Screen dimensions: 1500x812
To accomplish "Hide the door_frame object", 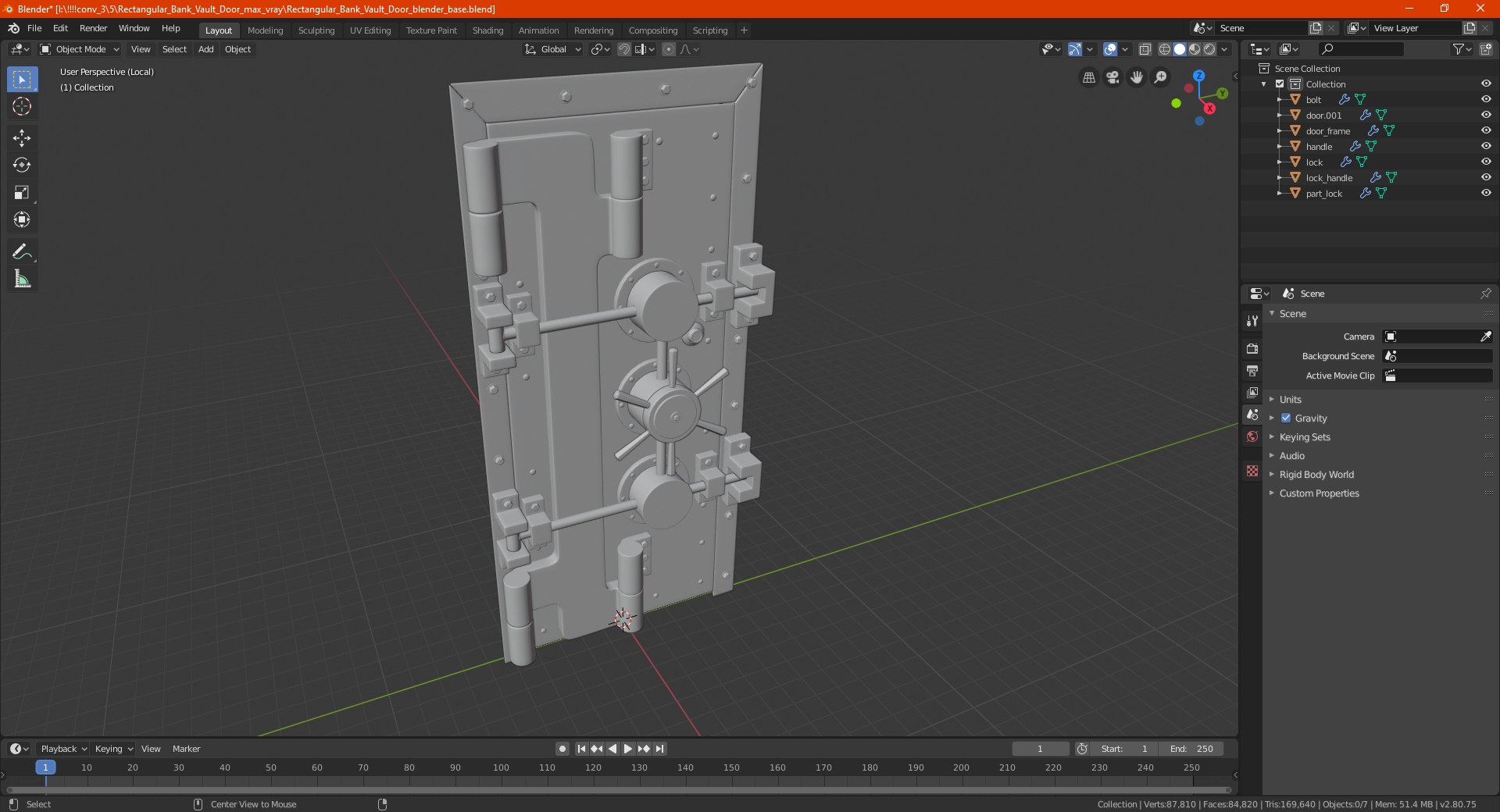I will (x=1486, y=130).
